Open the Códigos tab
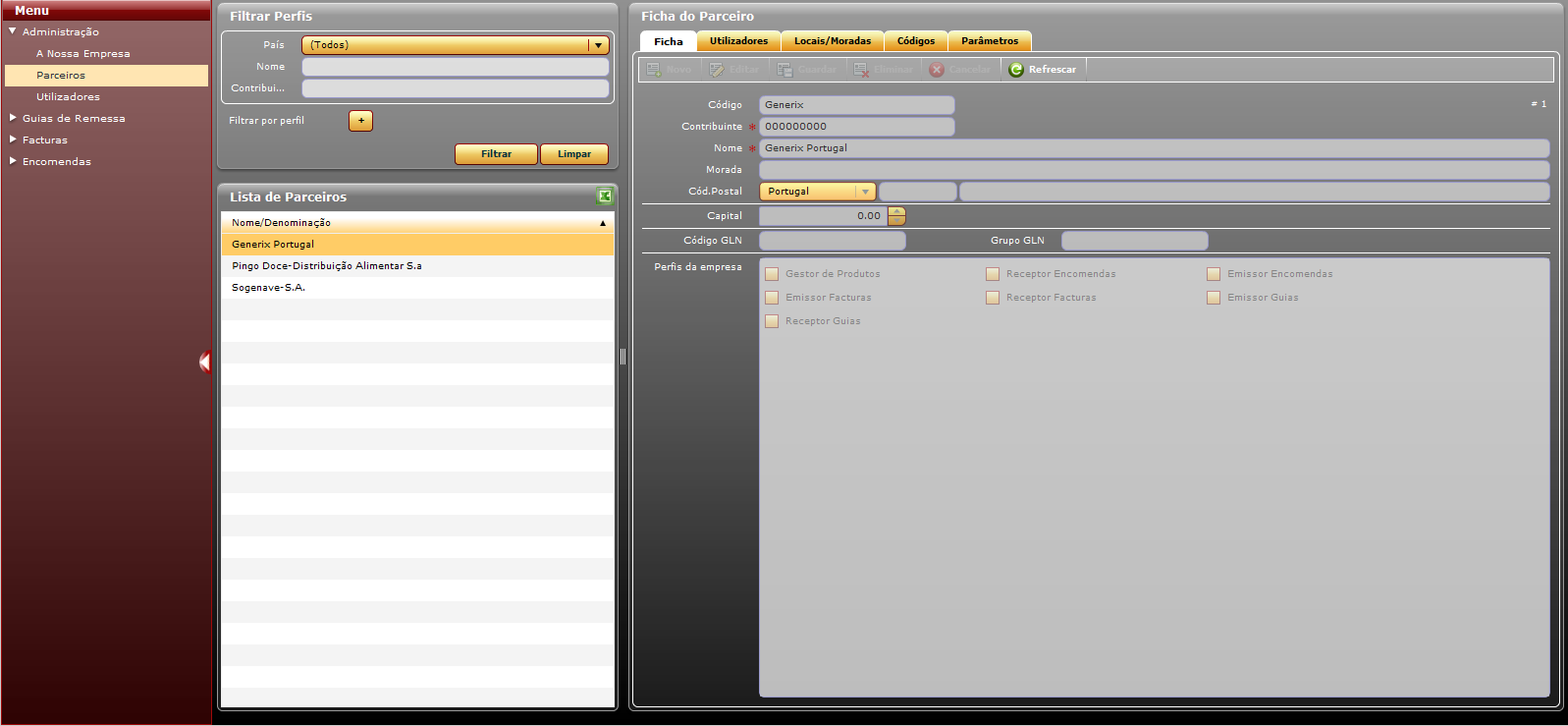This screenshot has height=726, width=1568. (x=916, y=41)
